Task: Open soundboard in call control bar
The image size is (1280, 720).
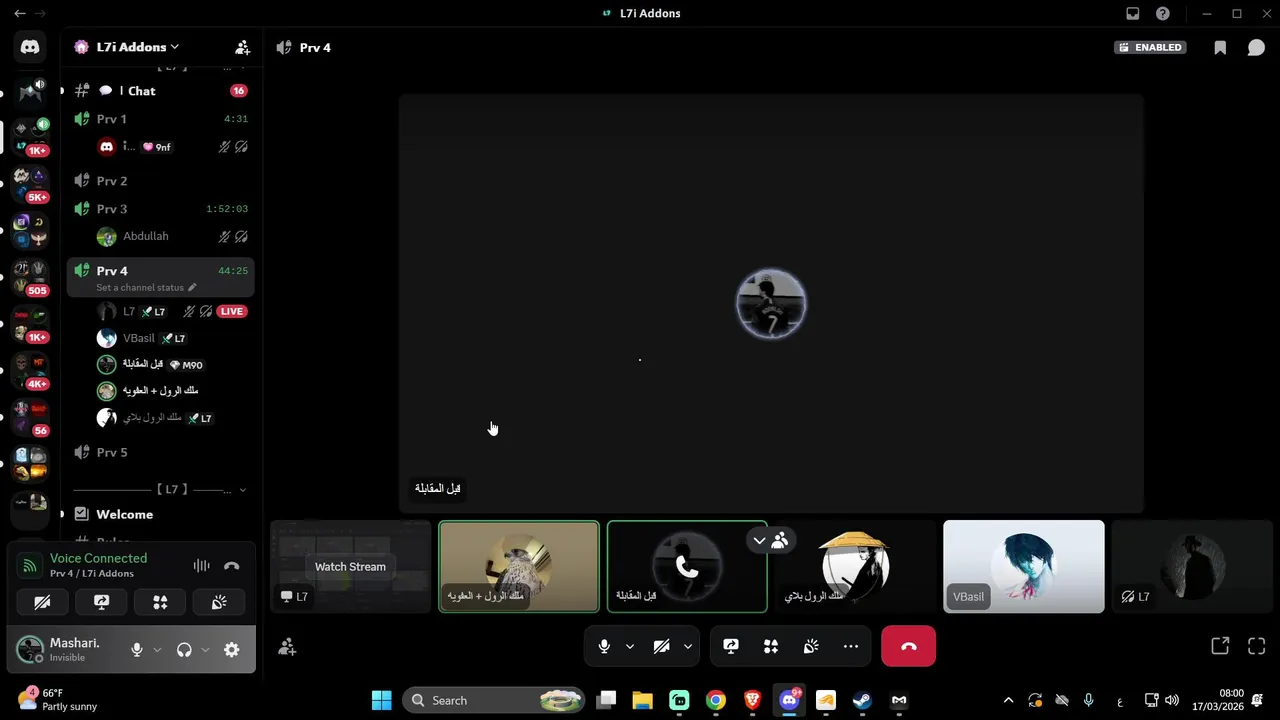Action: pos(811,646)
